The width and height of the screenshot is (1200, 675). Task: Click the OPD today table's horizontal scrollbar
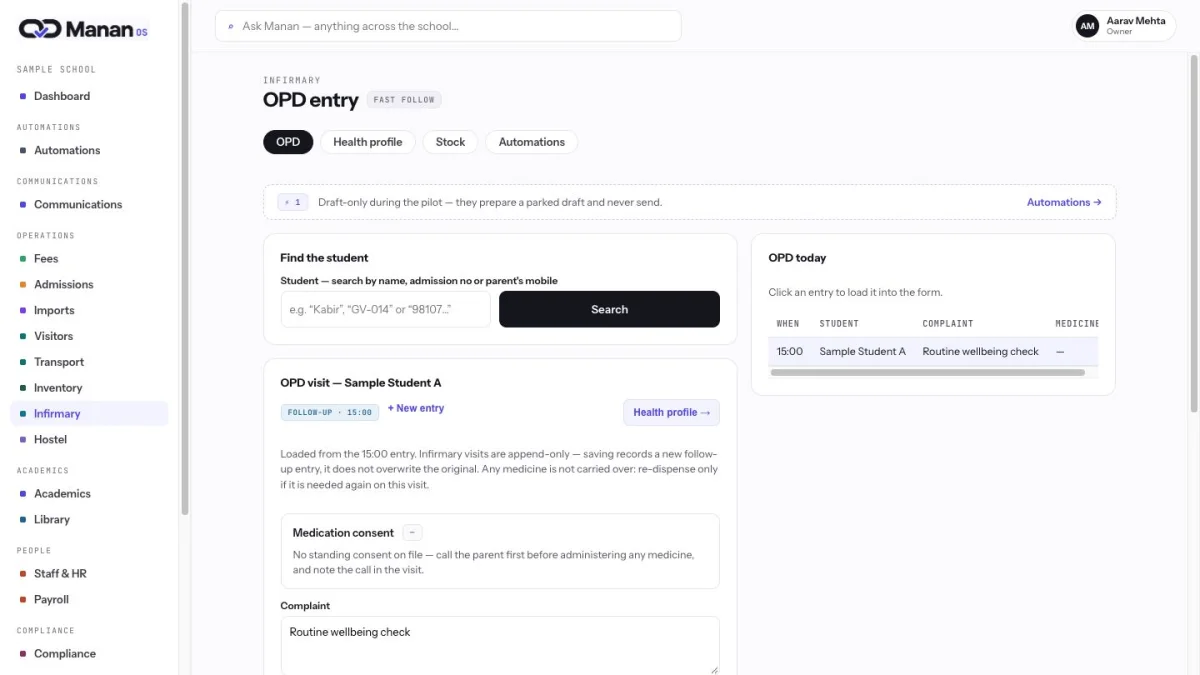pyautogui.click(x=928, y=372)
